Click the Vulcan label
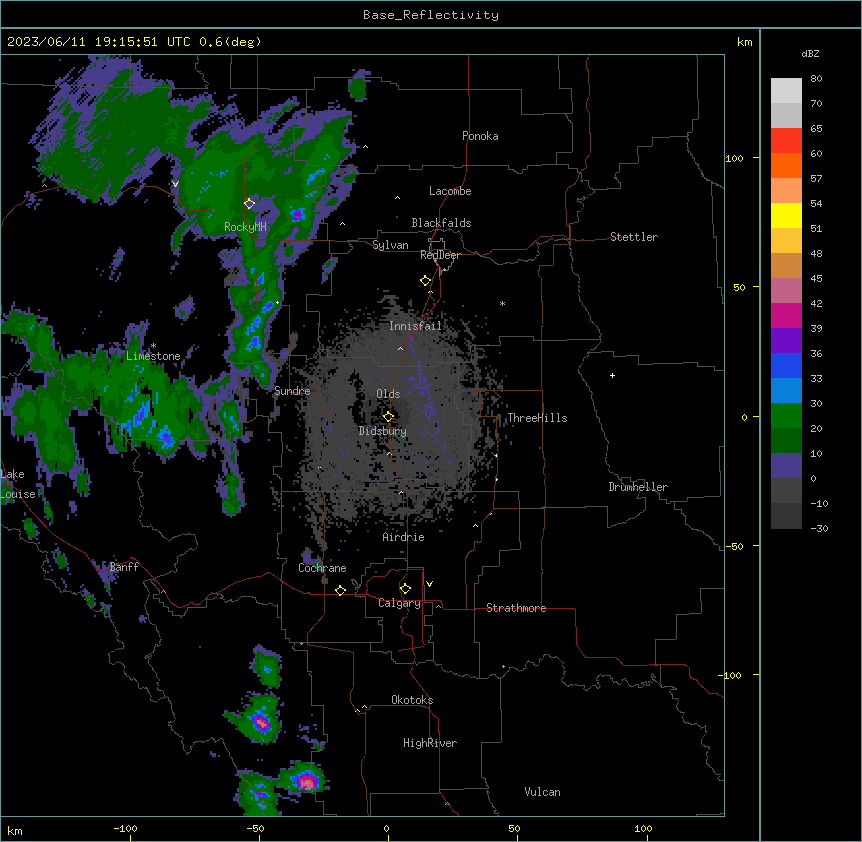 pos(542,792)
